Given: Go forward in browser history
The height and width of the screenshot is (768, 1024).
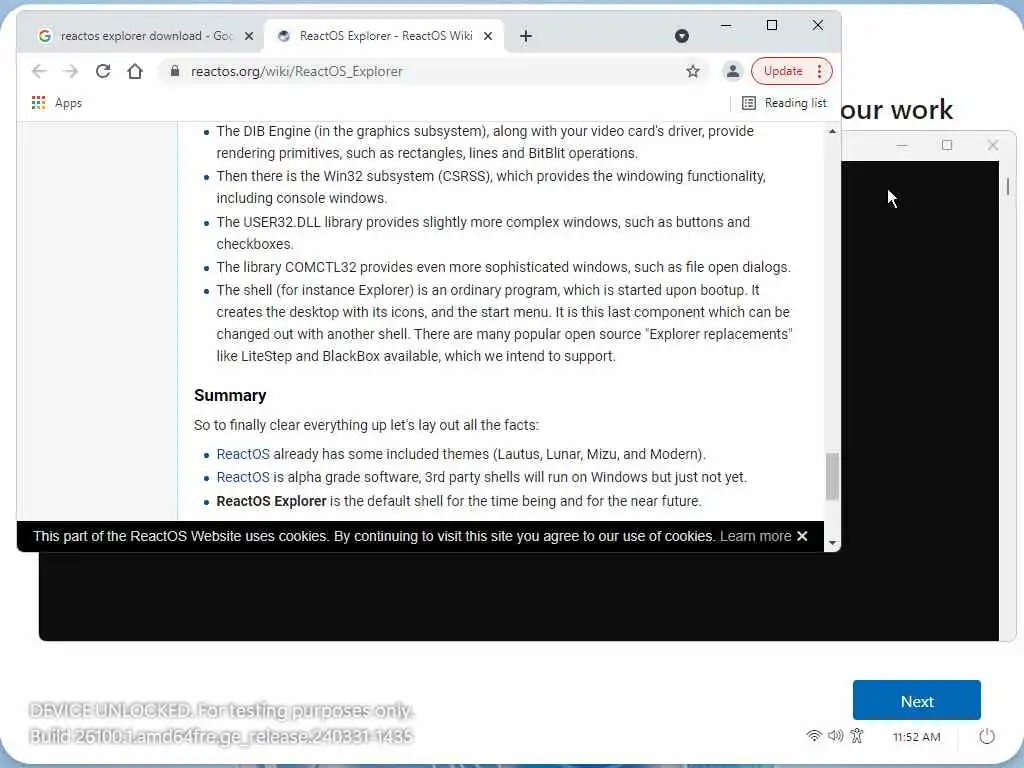Looking at the screenshot, I should (71, 71).
